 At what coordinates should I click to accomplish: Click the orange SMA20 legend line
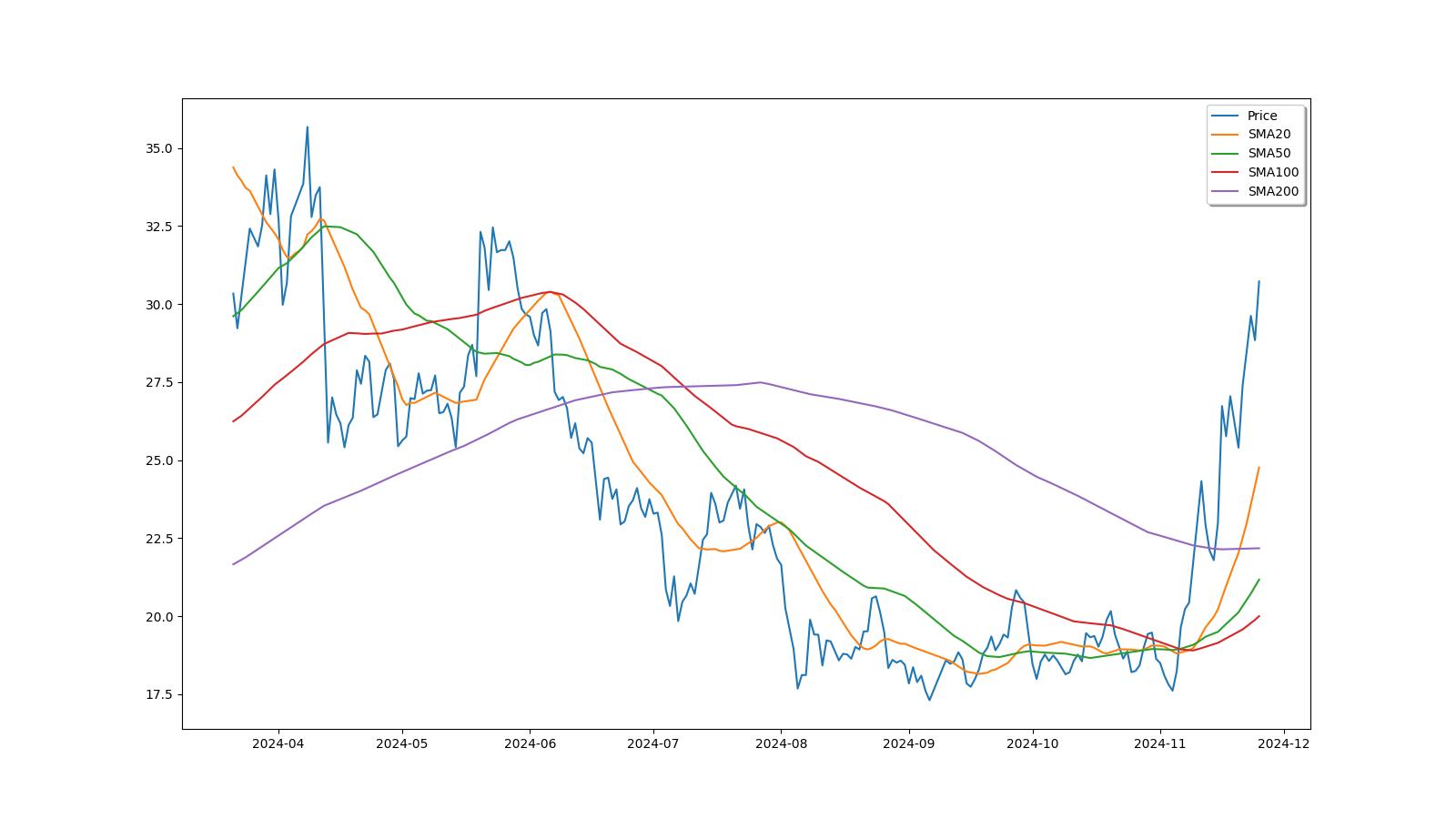tap(1226, 135)
